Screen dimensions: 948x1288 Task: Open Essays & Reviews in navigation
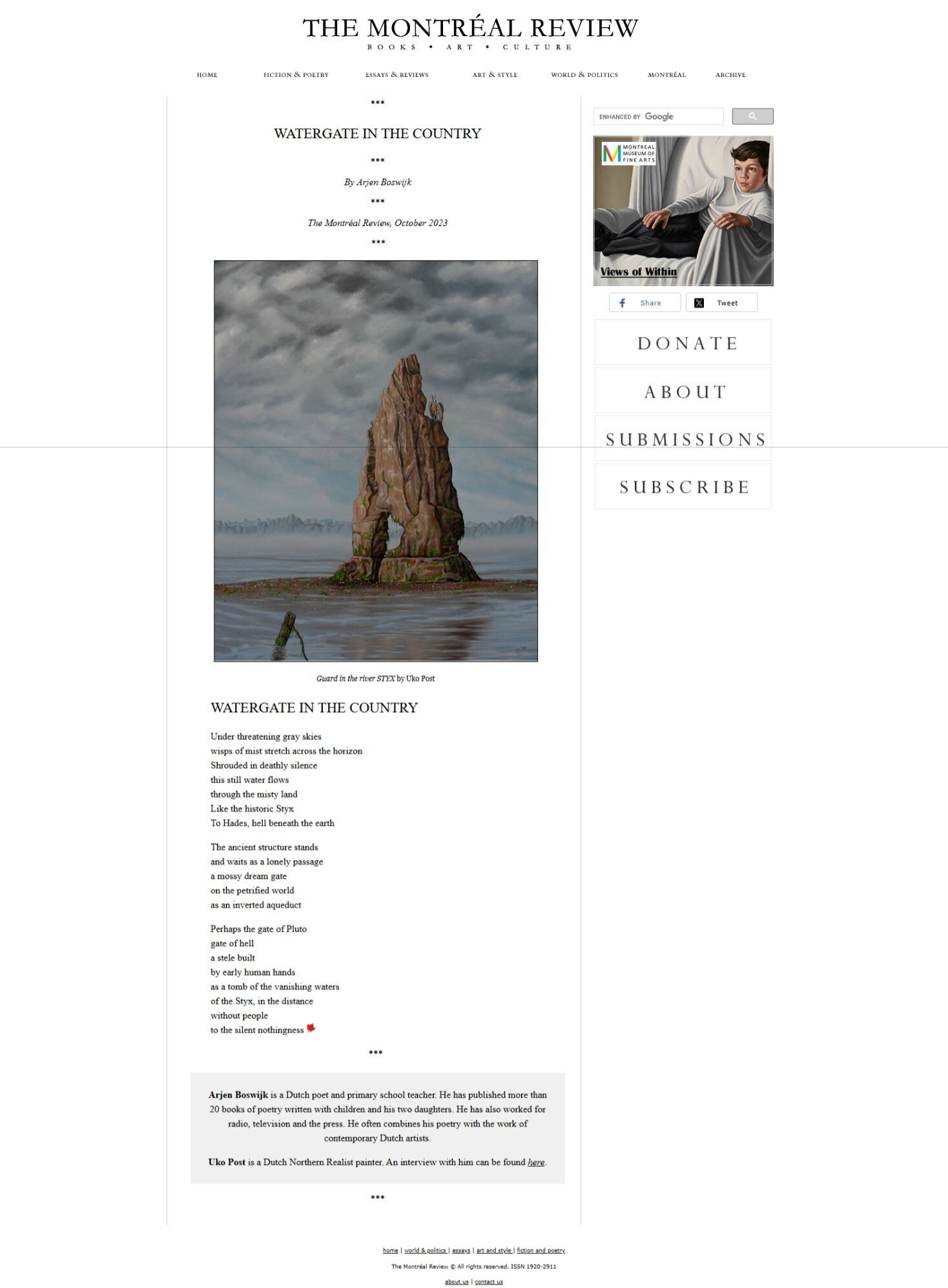(x=397, y=75)
